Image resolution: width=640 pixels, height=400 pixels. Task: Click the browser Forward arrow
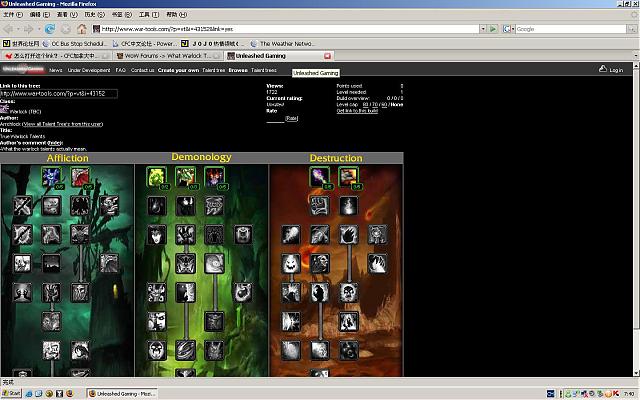click(x=28, y=29)
